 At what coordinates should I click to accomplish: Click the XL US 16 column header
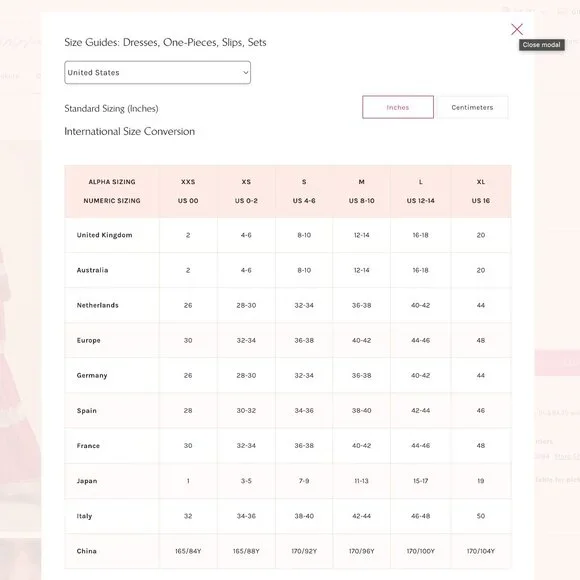coord(480,191)
